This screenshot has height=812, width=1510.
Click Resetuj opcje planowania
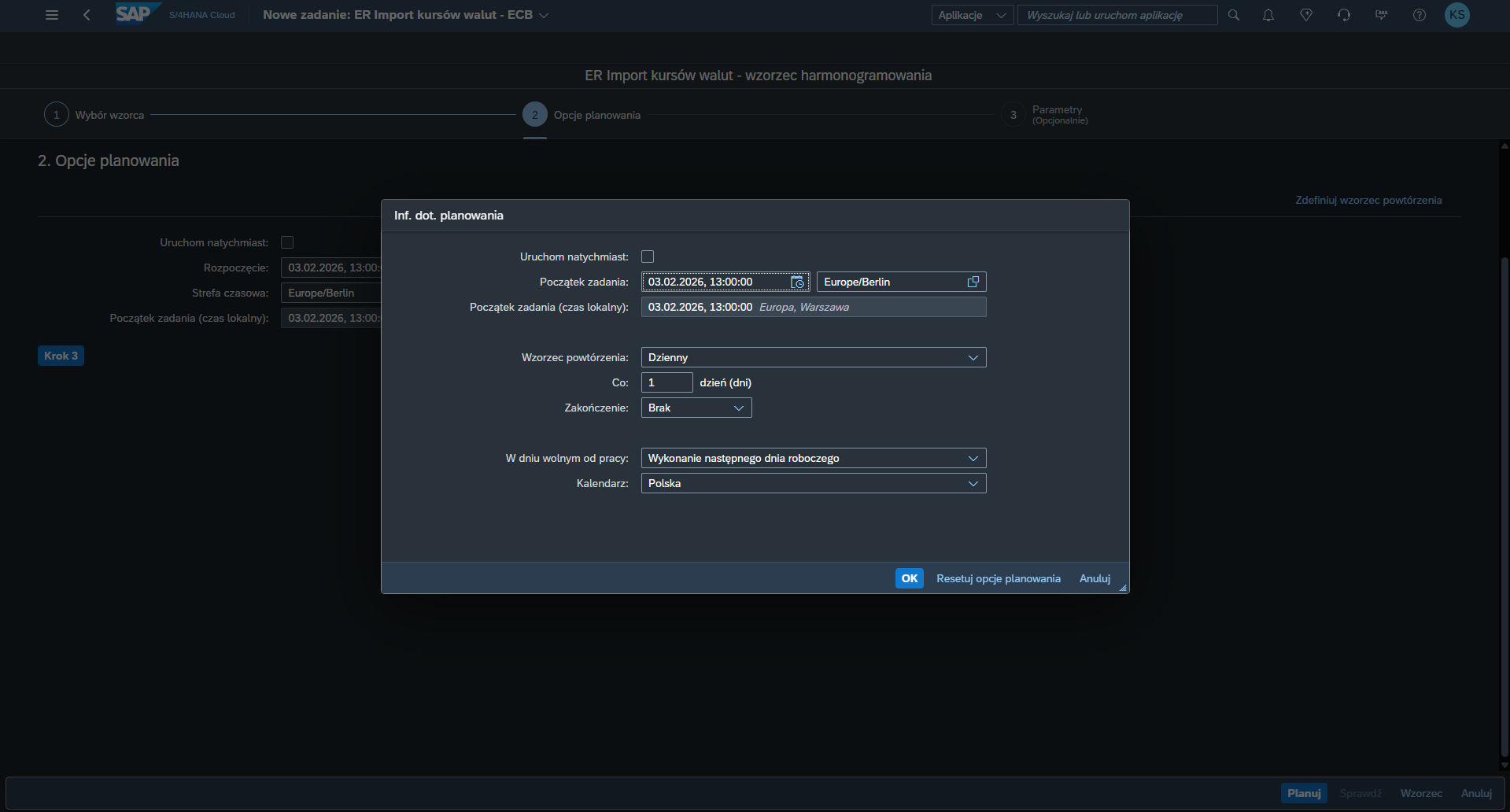pyautogui.click(x=998, y=578)
